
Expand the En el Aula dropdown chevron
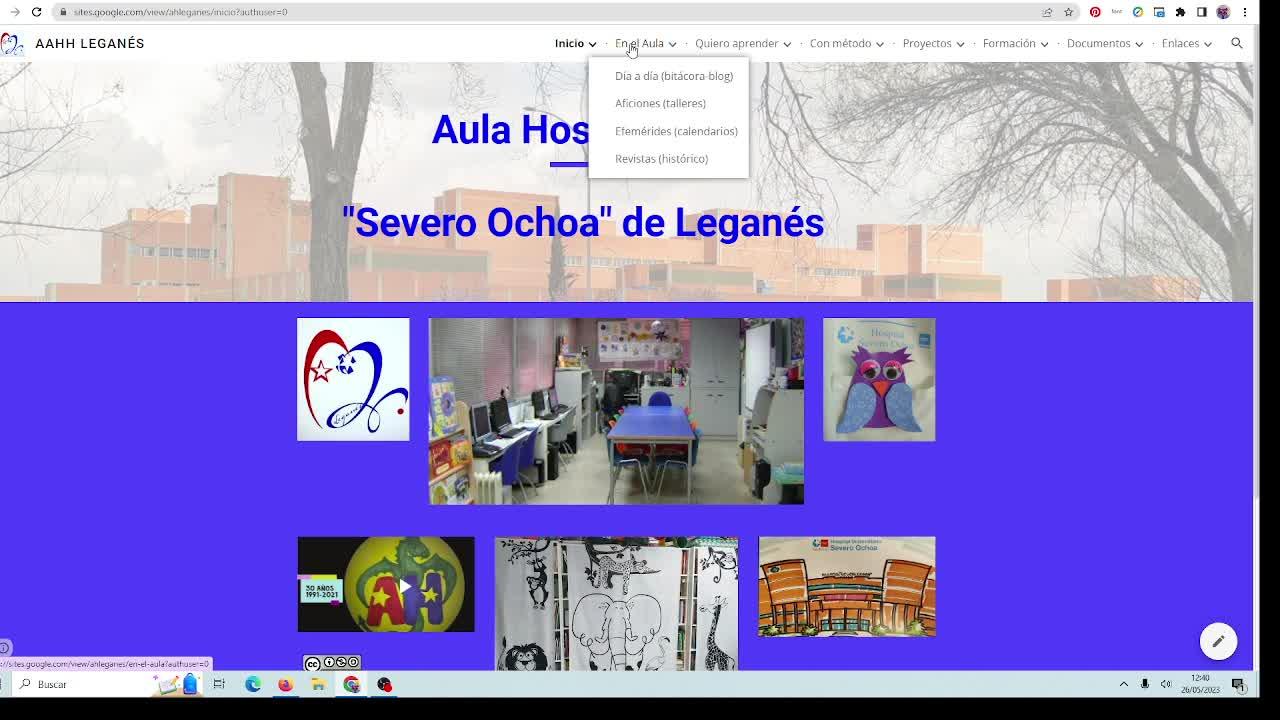[x=672, y=44]
